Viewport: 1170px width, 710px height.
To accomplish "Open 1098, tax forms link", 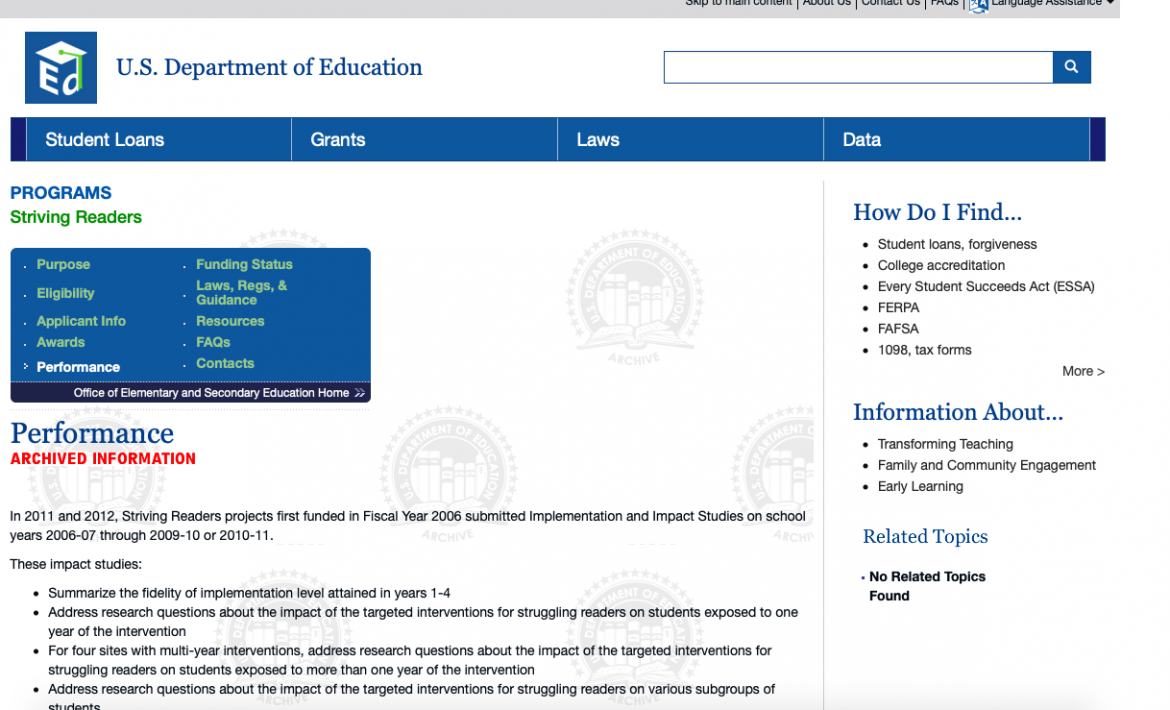I will point(925,350).
